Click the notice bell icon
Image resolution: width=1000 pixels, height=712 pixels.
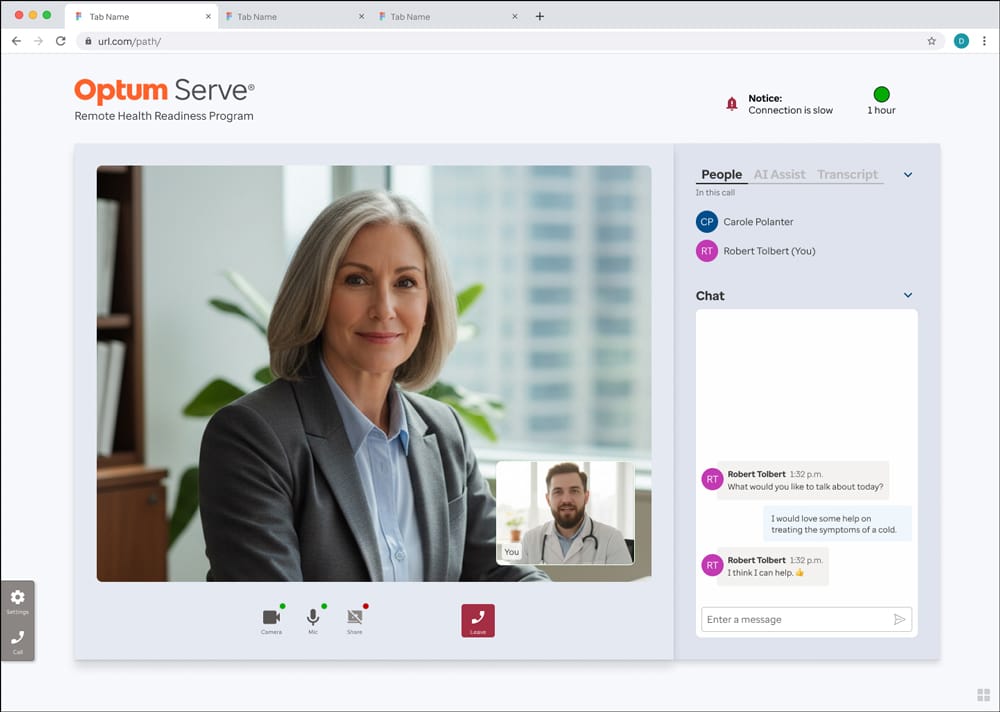732,104
